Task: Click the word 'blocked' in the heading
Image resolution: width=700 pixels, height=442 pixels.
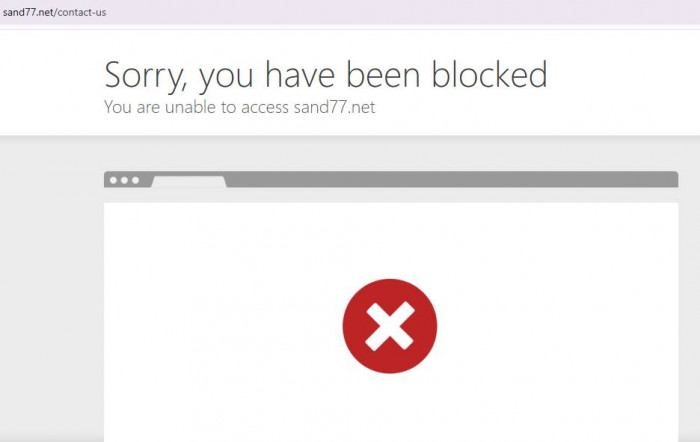Action: pos(489,74)
